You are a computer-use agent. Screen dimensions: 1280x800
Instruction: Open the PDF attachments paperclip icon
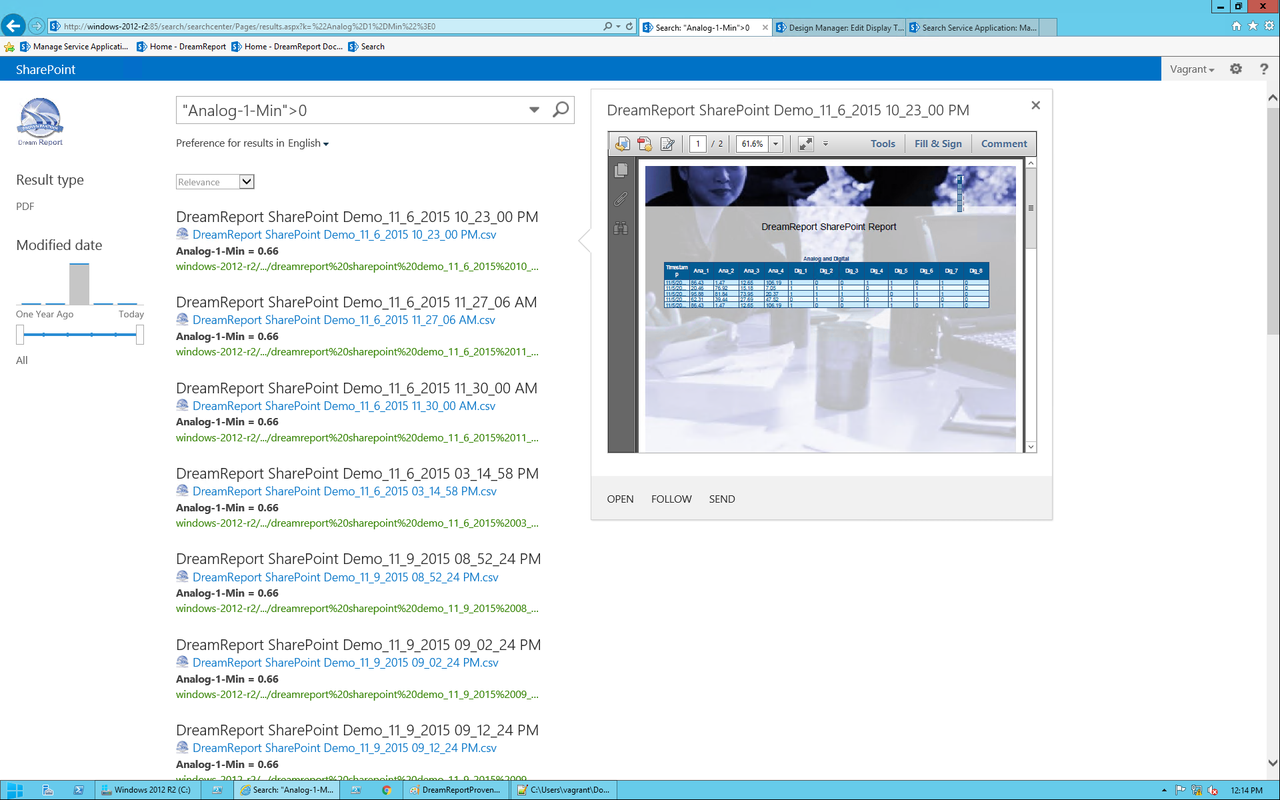pyautogui.click(x=621, y=199)
